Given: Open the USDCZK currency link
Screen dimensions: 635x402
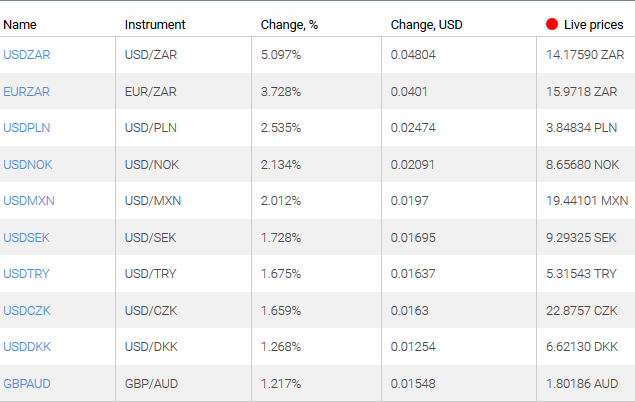Looking at the screenshot, I should click(26, 310).
